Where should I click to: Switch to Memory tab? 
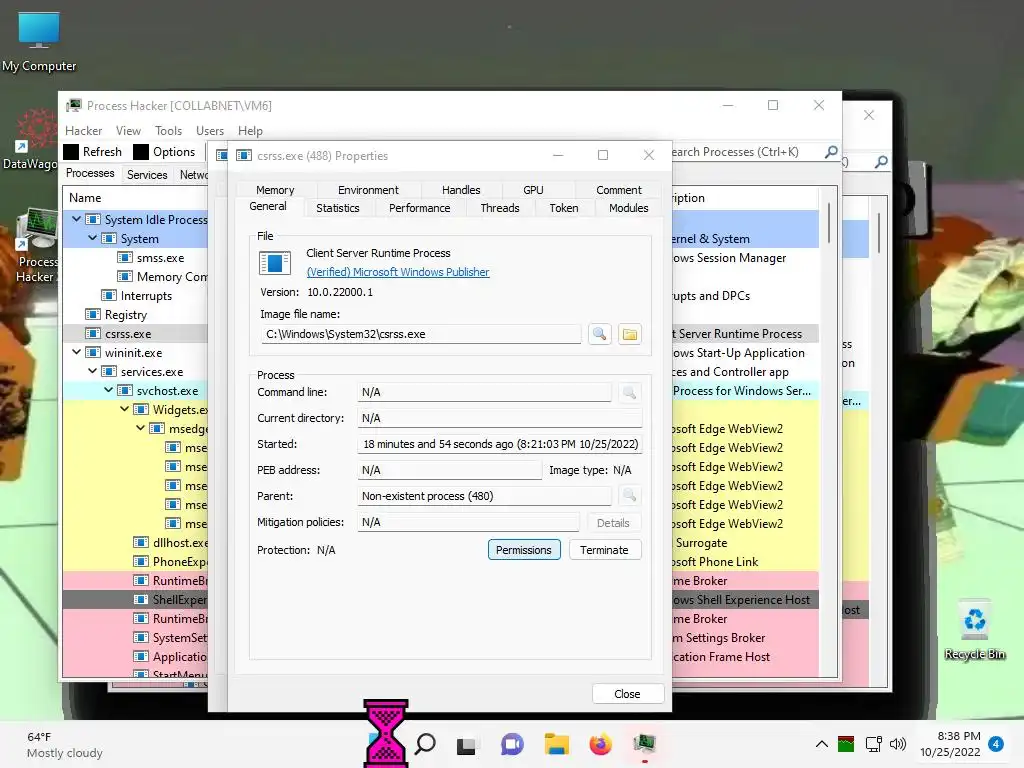point(275,190)
